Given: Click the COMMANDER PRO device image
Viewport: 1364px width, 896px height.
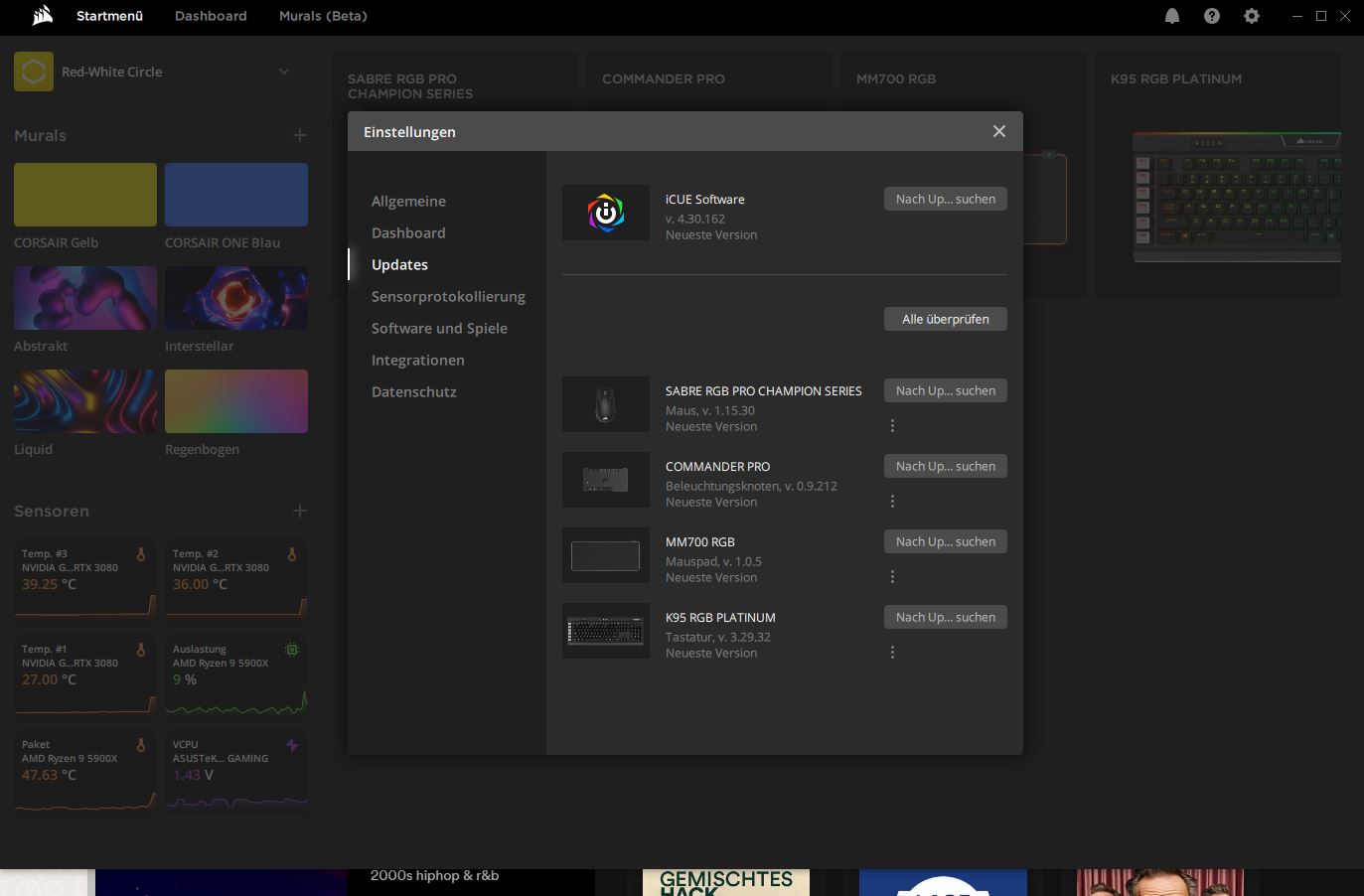Looking at the screenshot, I should tap(606, 480).
